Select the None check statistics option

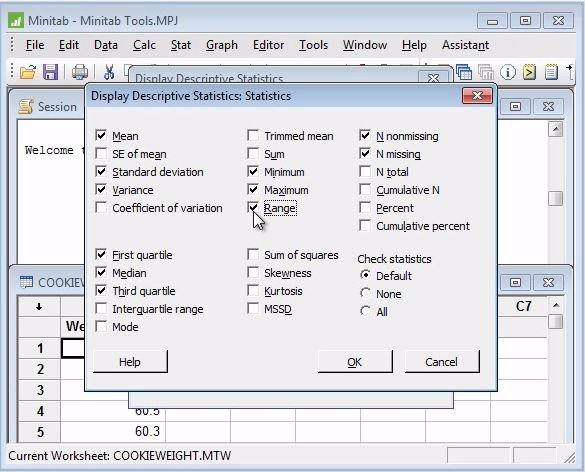point(366,293)
